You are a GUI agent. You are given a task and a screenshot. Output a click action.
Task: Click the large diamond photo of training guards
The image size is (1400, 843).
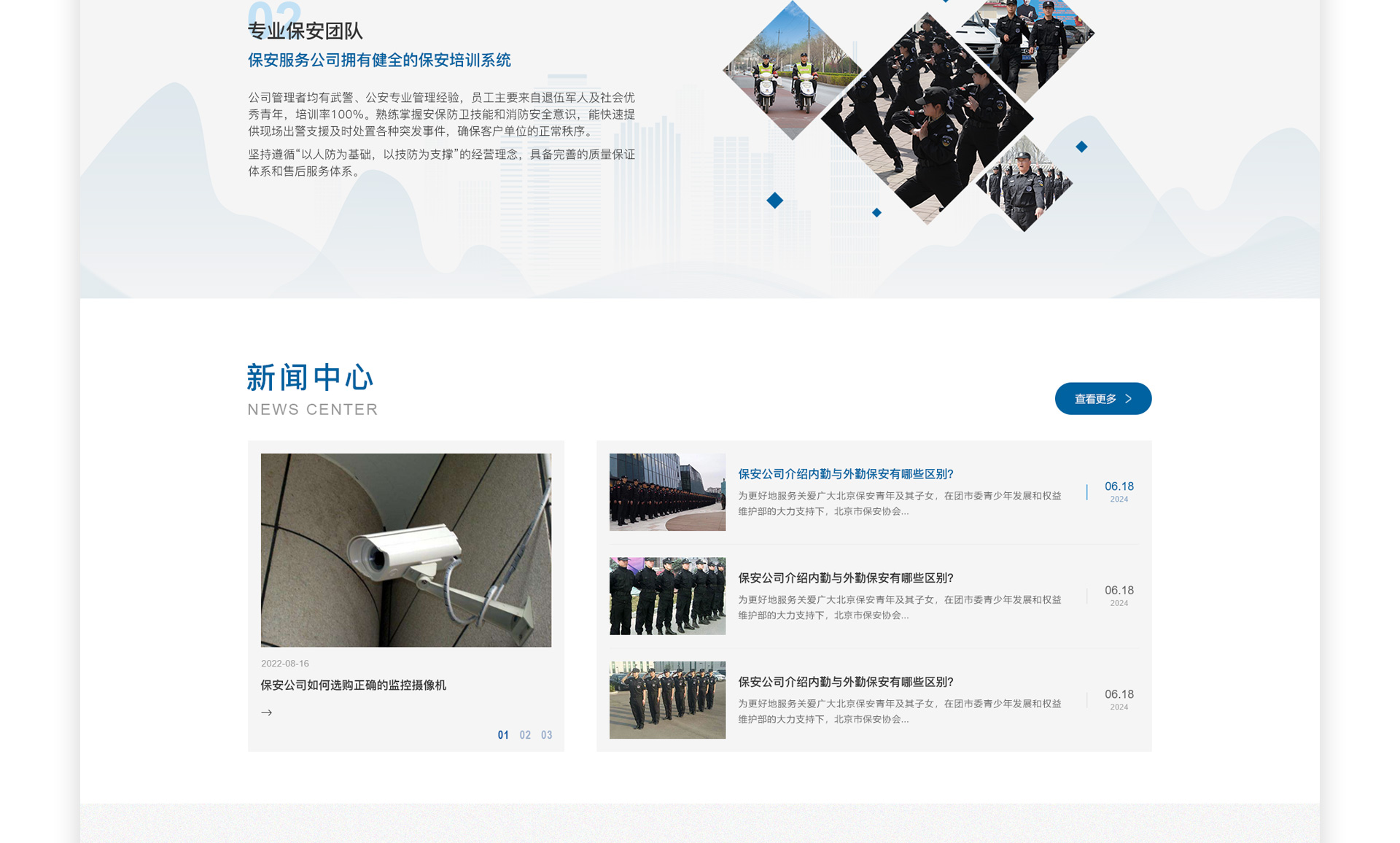926,120
